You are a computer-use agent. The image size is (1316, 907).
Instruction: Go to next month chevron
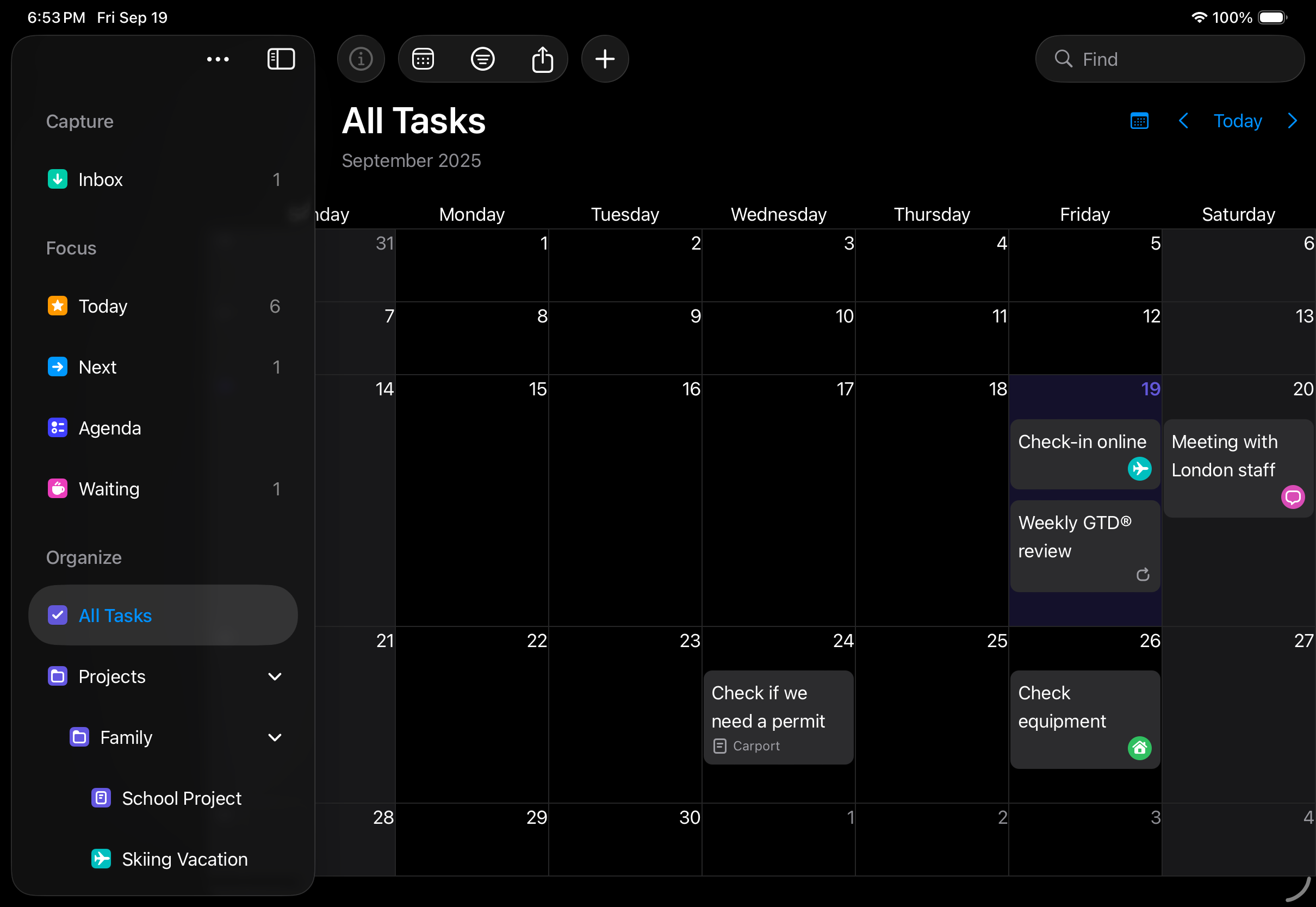click(1292, 121)
